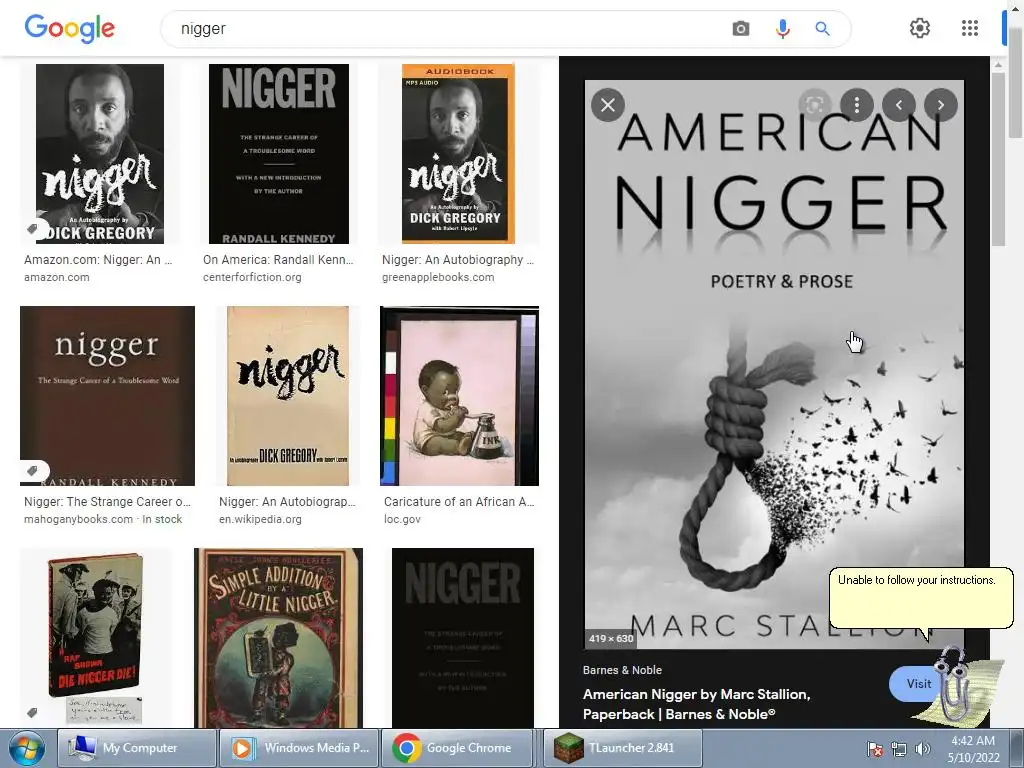This screenshot has height=768, width=1024.
Task: Switch to My Computer in the taskbar
Action: coord(137,748)
